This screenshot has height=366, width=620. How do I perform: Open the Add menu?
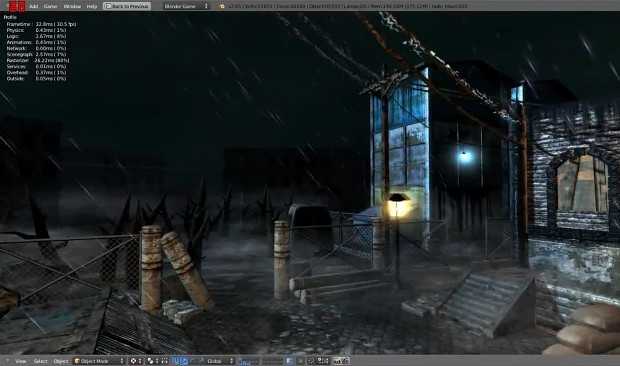(34, 6)
